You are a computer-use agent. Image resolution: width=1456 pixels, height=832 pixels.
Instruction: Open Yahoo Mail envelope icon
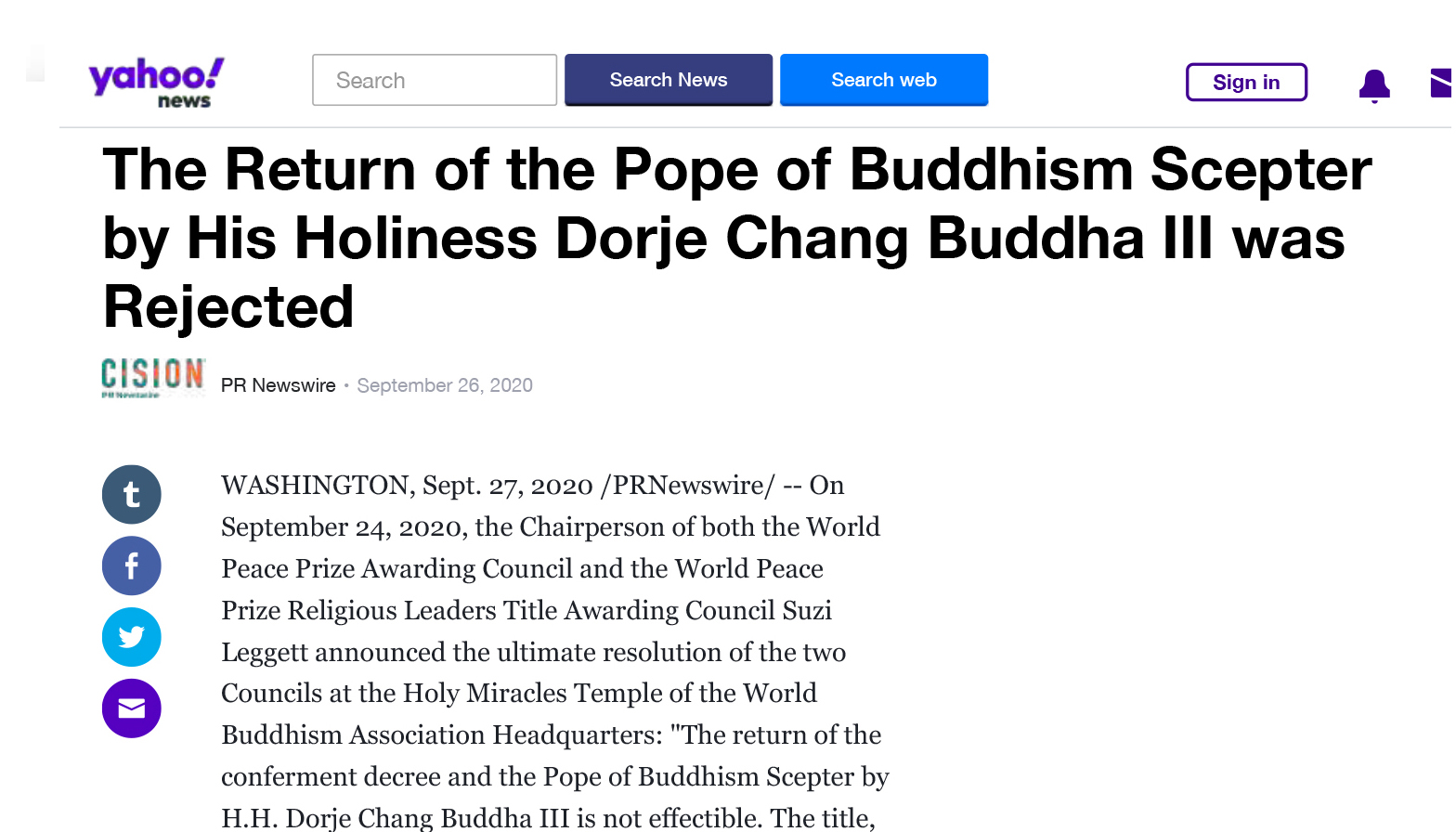1440,83
